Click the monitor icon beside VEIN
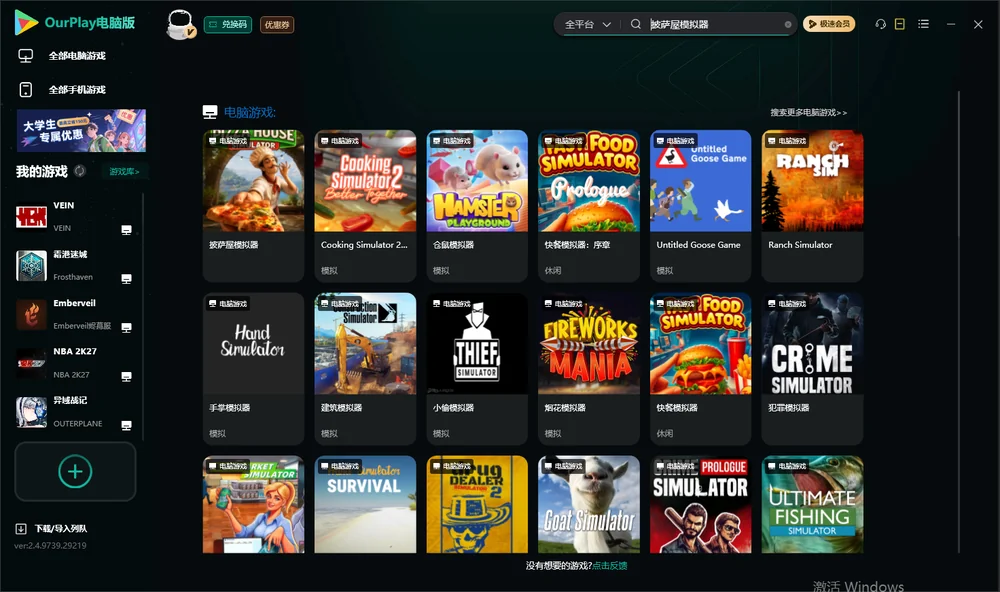The image size is (1000, 592). pyautogui.click(x=126, y=230)
